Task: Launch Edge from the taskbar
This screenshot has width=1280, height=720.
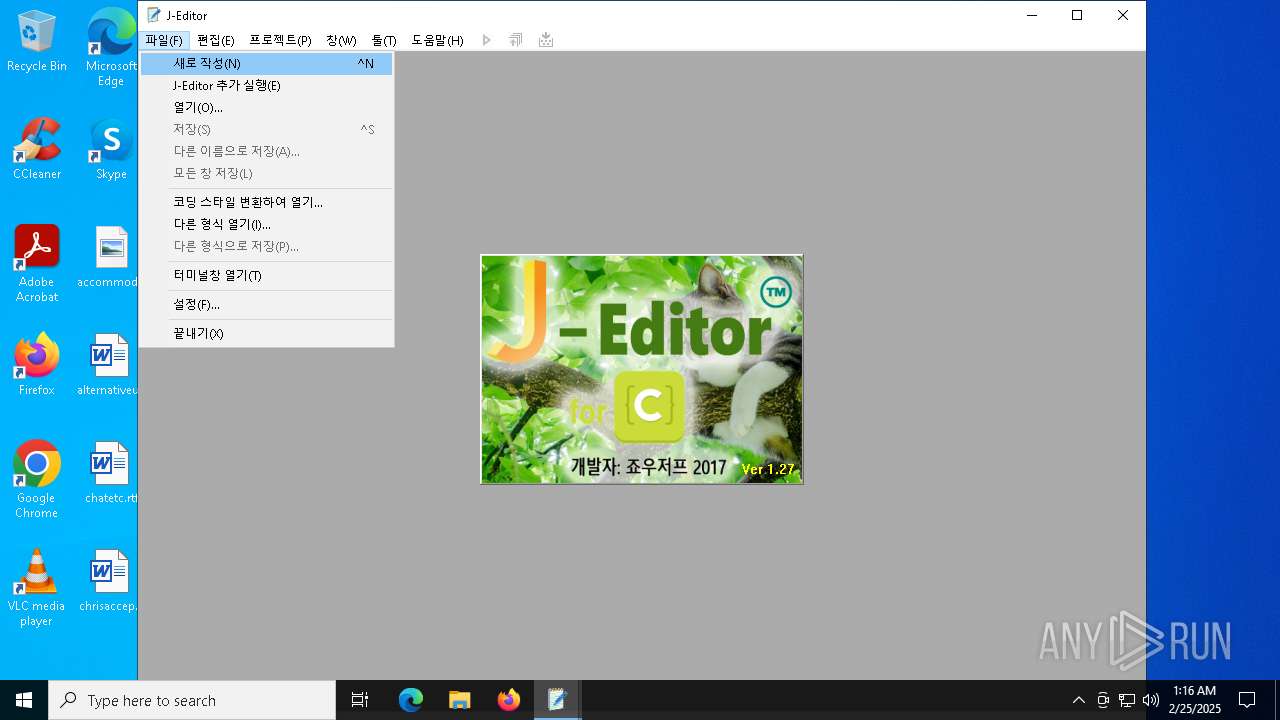Action: 411,700
